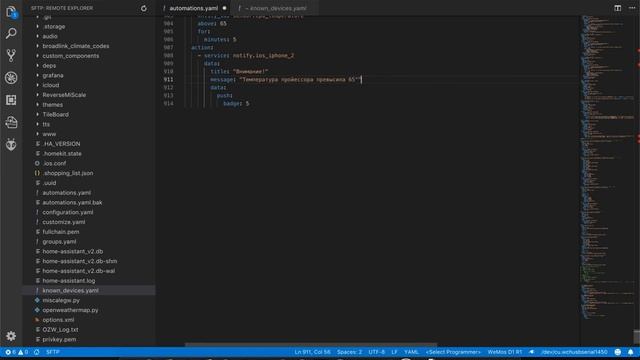Open the .homekit.state file
Image resolution: width=640 pixels, height=360 pixels.
(x=62, y=154)
